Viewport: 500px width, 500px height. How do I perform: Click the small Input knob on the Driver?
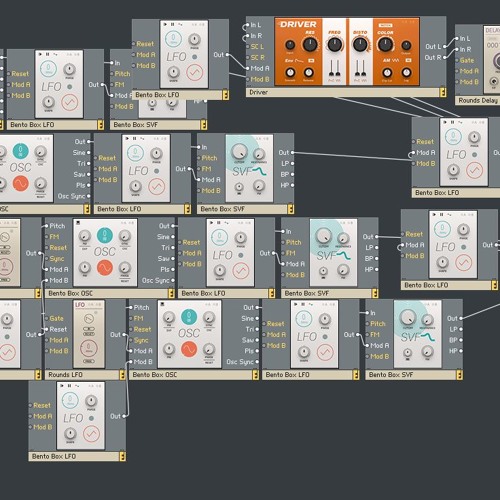point(290,45)
